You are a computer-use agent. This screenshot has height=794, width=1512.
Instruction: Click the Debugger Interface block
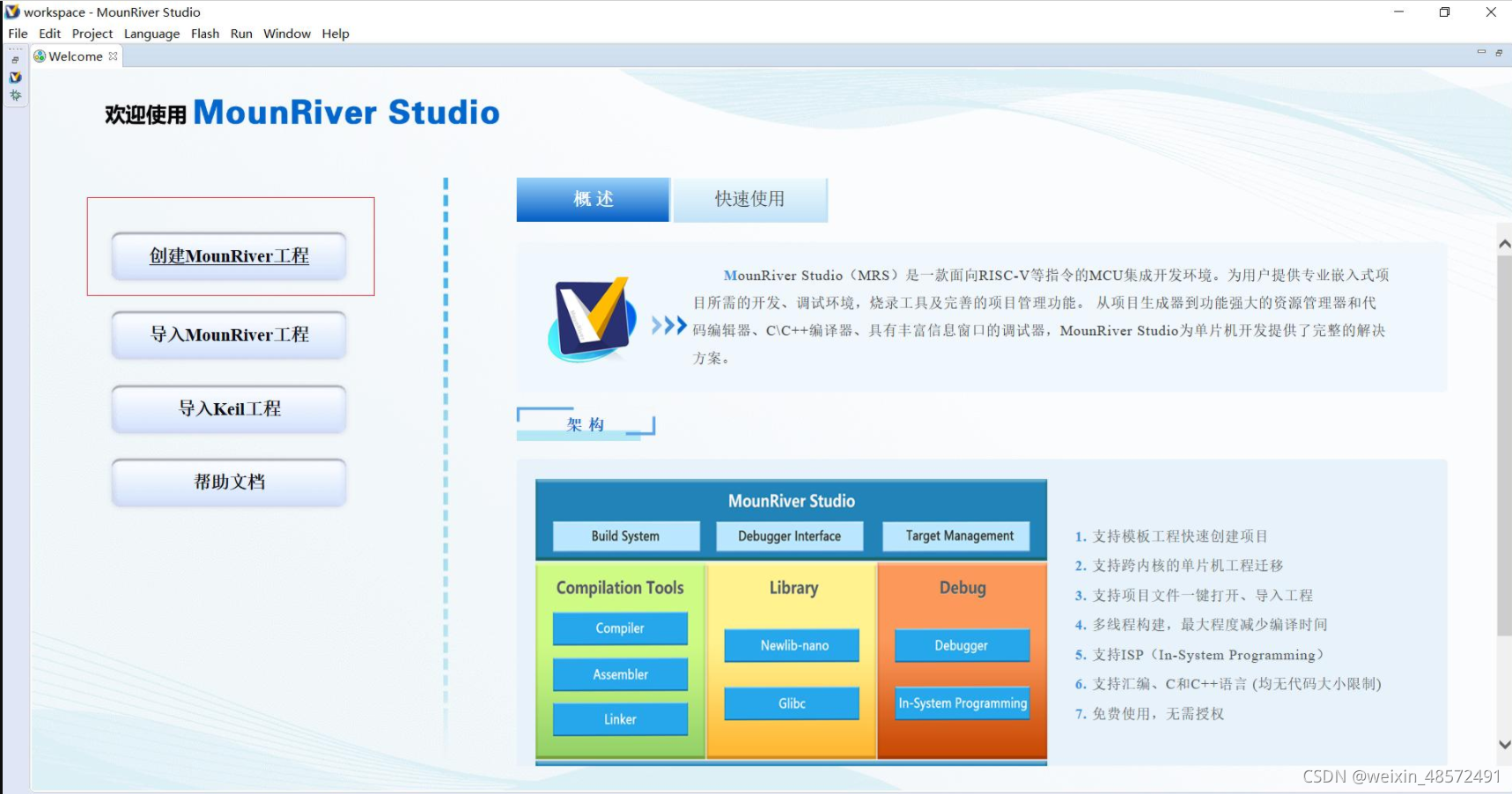pyautogui.click(x=789, y=536)
